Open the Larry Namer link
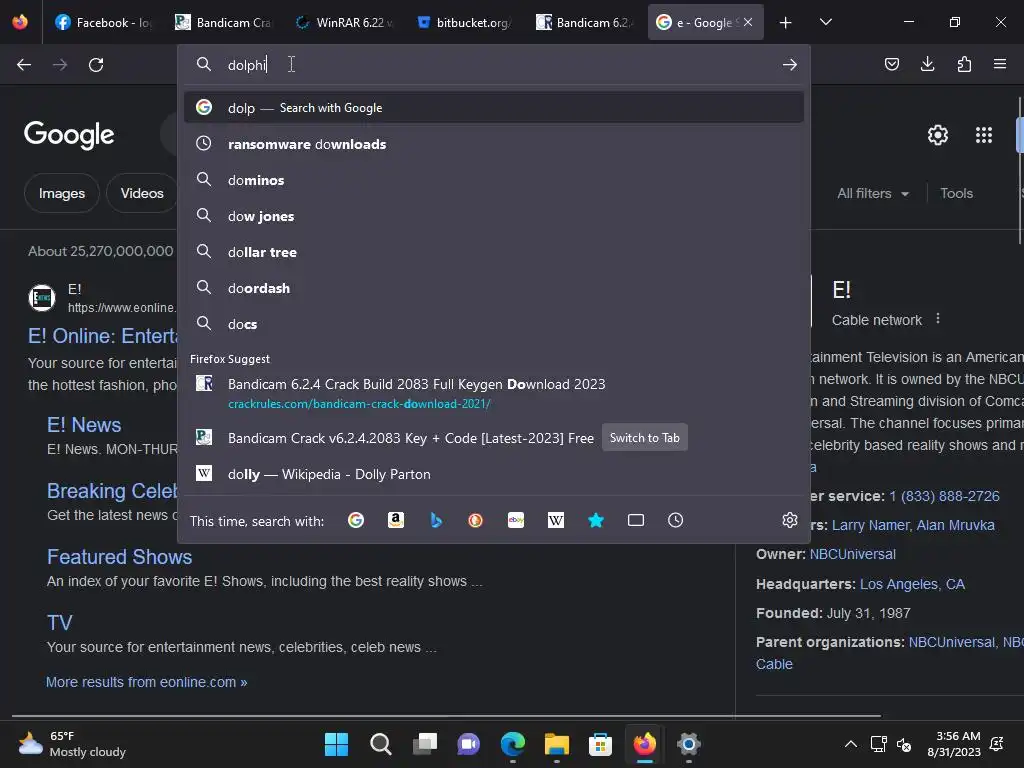This screenshot has height=768, width=1024. tap(870, 525)
